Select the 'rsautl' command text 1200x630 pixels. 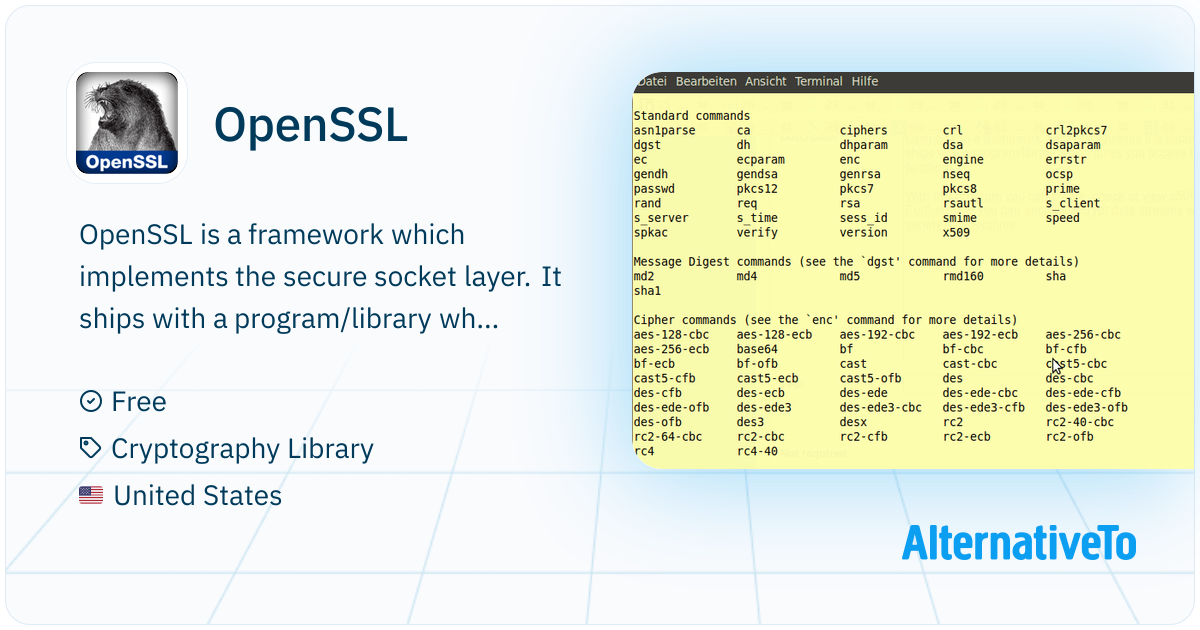[963, 203]
